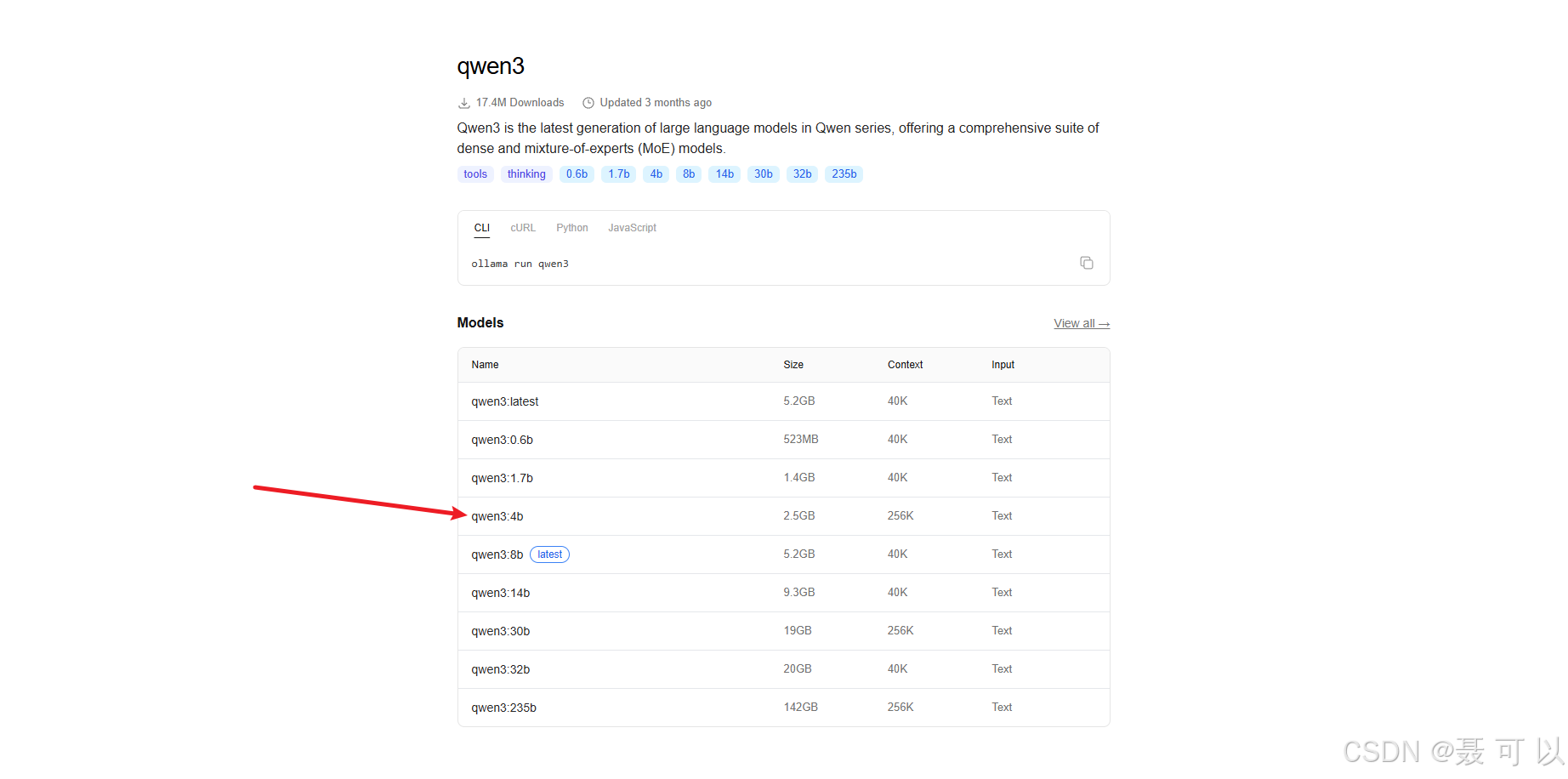Click the Size column header
The image size is (1568, 779).
pos(793,365)
